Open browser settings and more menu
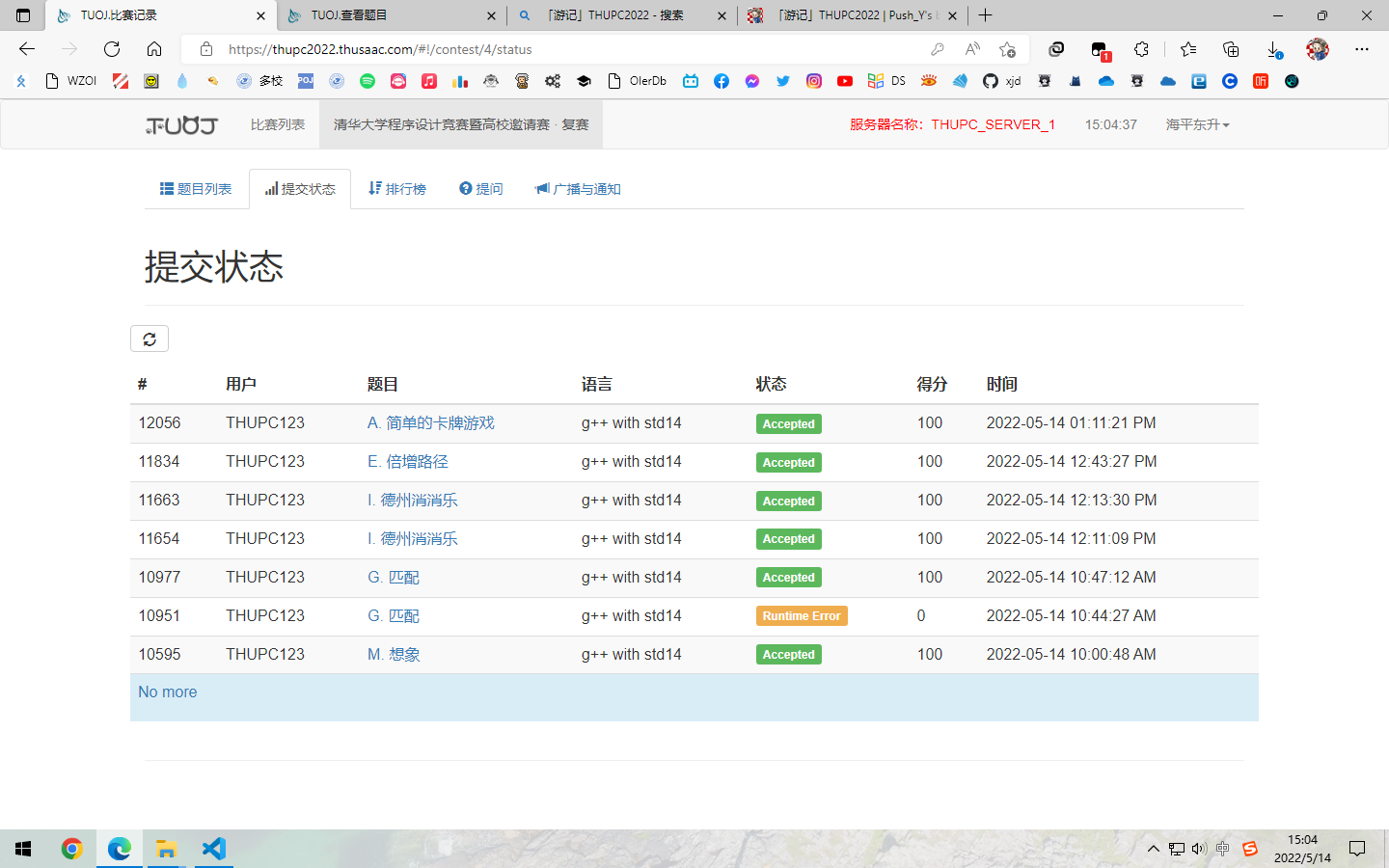The width and height of the screenshot is (1389, 868). coord(1361,49)
